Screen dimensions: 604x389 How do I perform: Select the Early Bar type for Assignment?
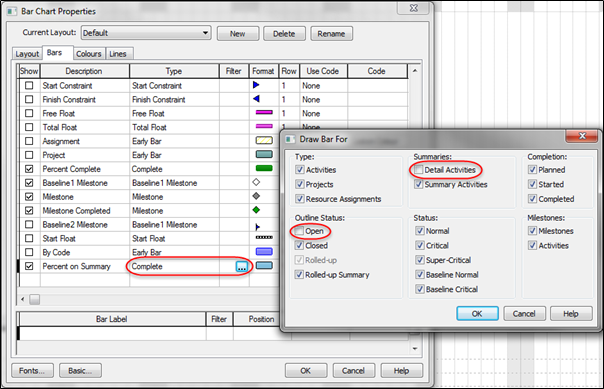tap(174, 141)
